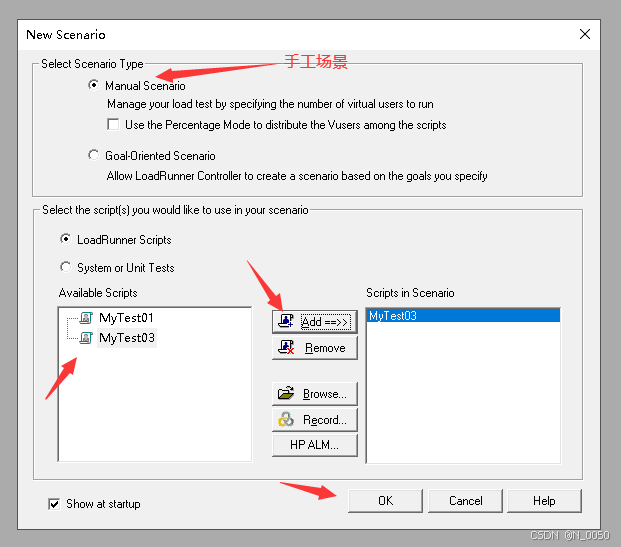
Task: Click the MyTest01 script icon
Action: 86,318
